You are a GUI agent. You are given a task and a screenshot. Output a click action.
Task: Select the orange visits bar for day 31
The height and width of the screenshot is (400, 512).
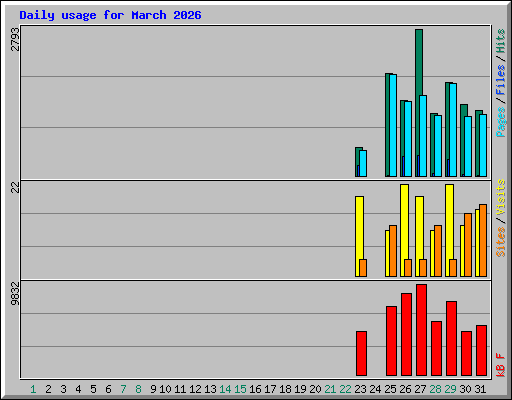[x=483, y=240]
